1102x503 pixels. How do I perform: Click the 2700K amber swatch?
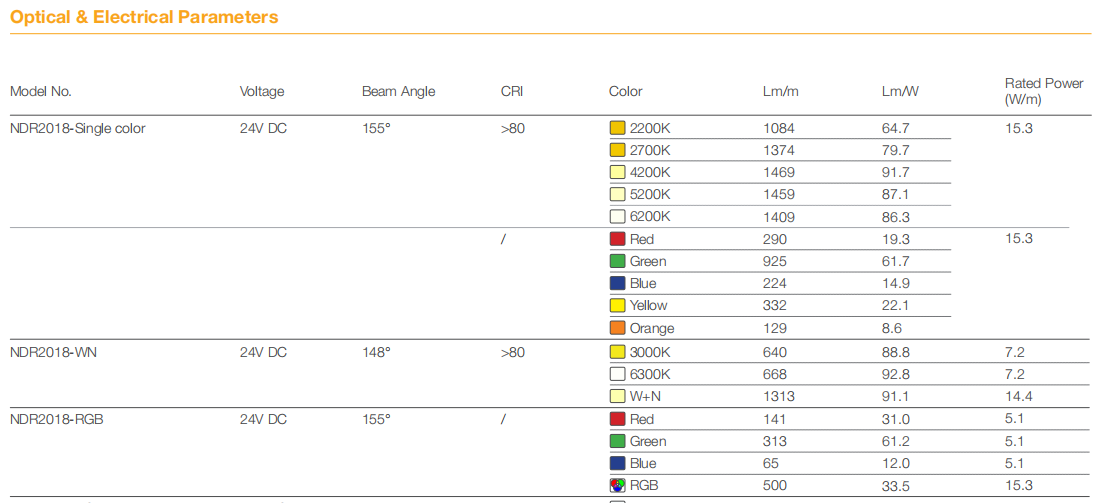616,150
